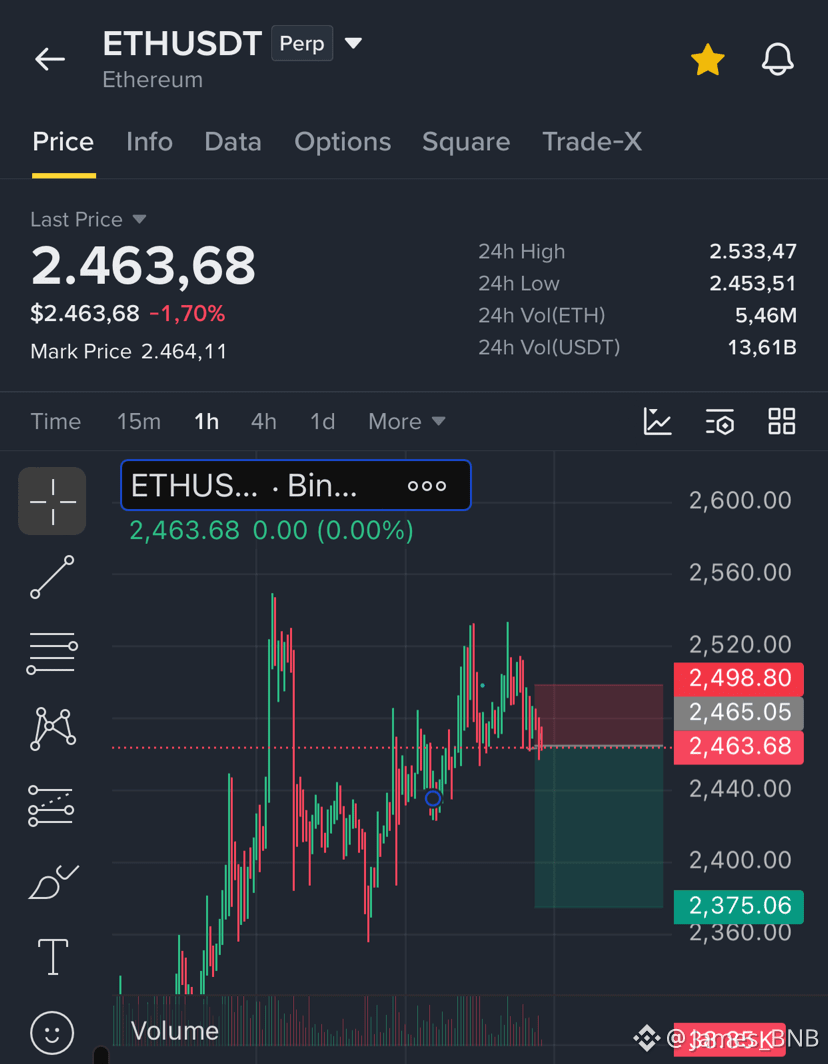Switch to the Price tab
Viewport: 828px width, 1064px height.
63,142
